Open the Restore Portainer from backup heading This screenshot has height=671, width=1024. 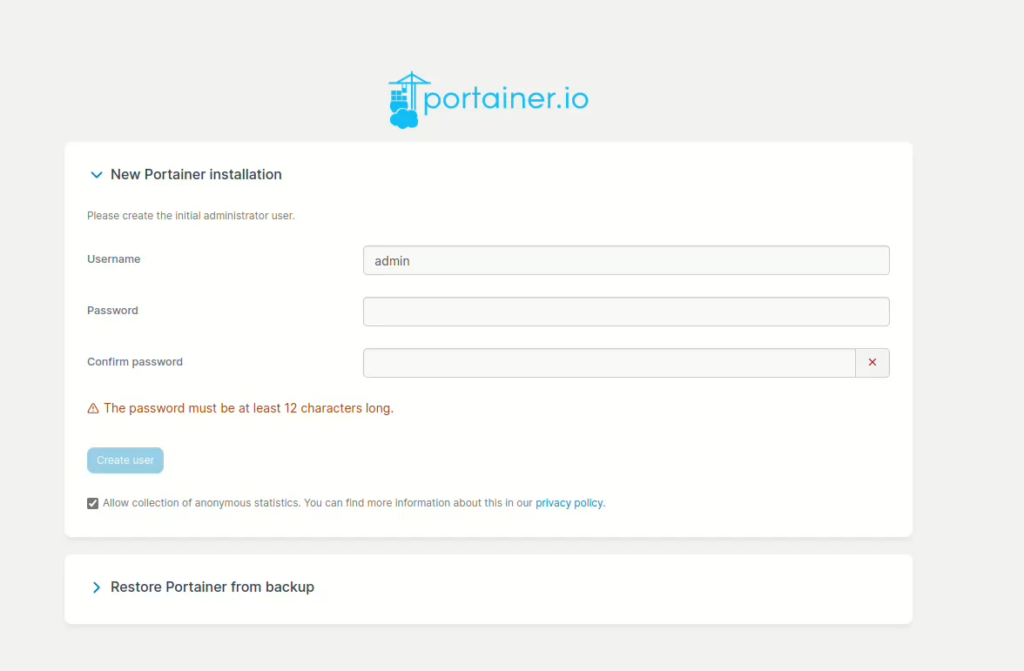click(212, 587)
